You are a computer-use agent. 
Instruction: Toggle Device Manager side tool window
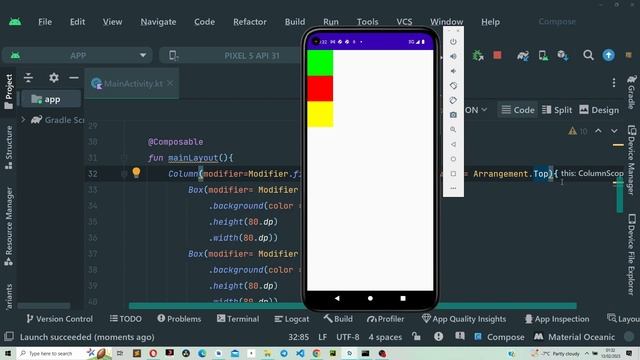632,160
